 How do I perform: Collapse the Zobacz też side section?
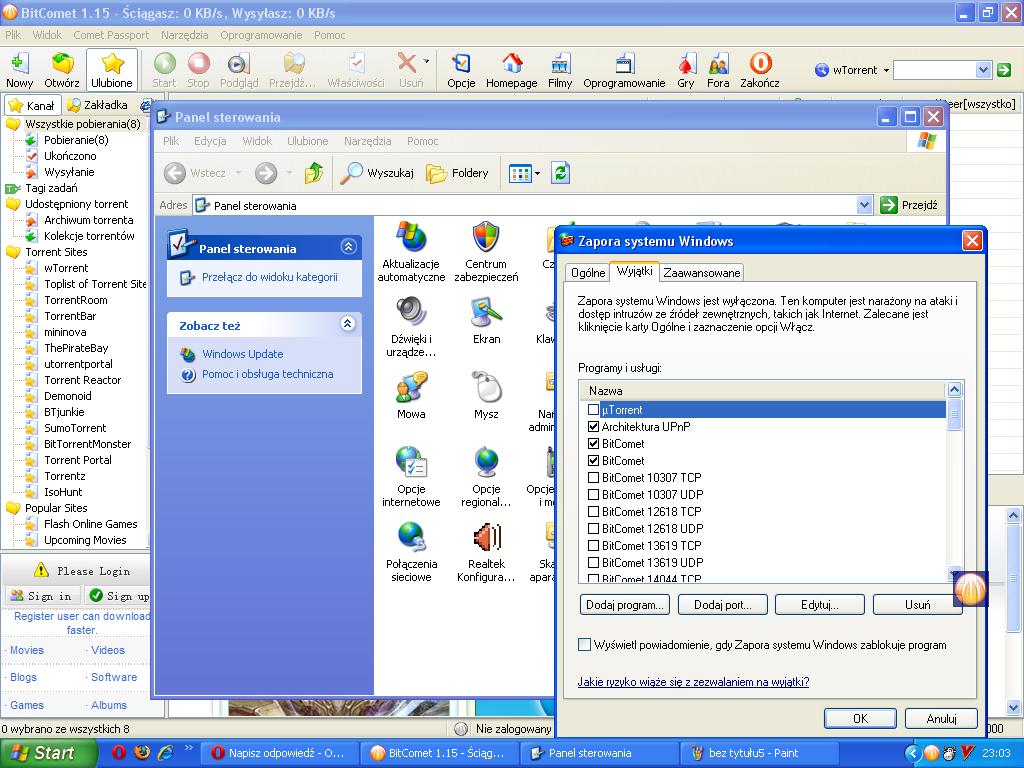click(348, 323)
